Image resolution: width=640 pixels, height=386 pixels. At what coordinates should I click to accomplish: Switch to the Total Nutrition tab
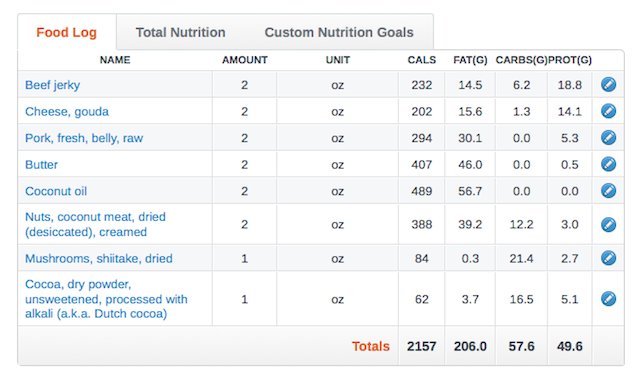tap(180, 32)
